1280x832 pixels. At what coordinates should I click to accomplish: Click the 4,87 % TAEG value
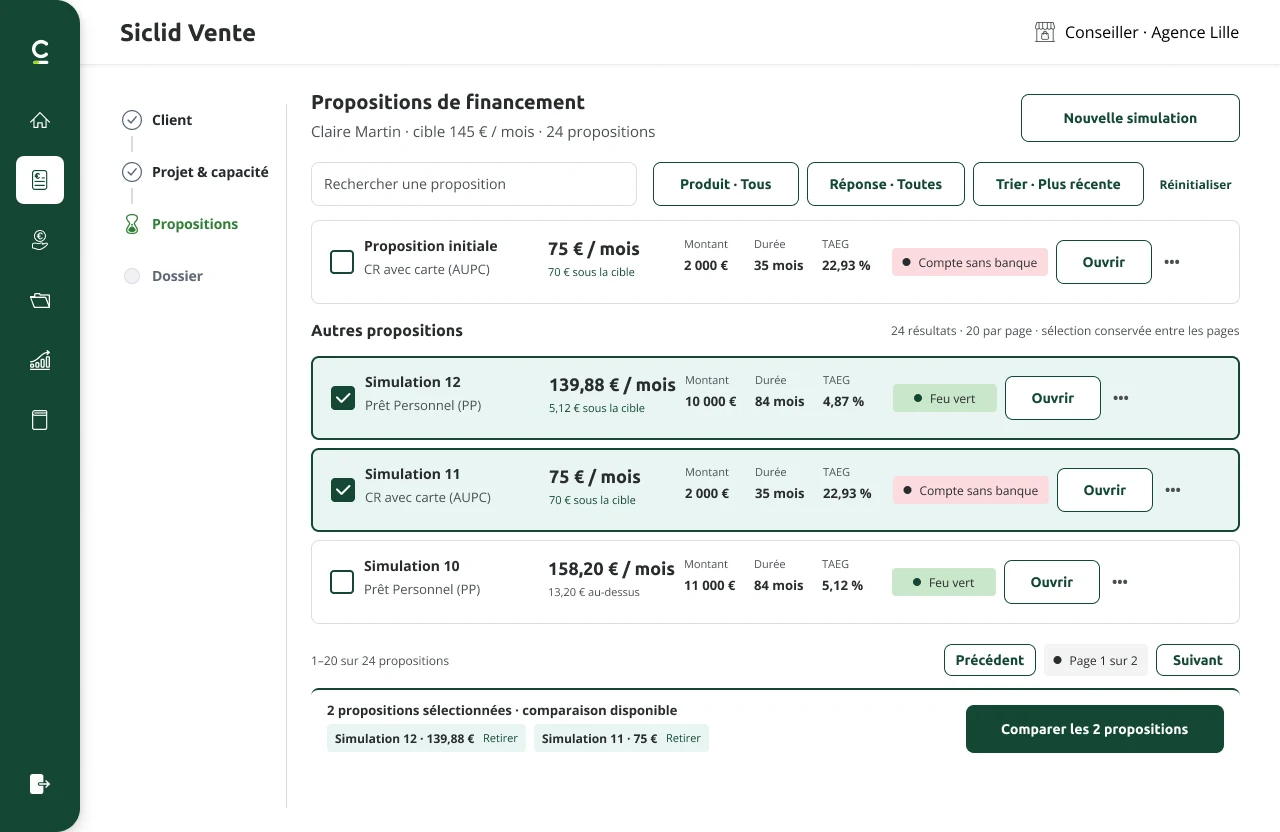coord(843,401)
